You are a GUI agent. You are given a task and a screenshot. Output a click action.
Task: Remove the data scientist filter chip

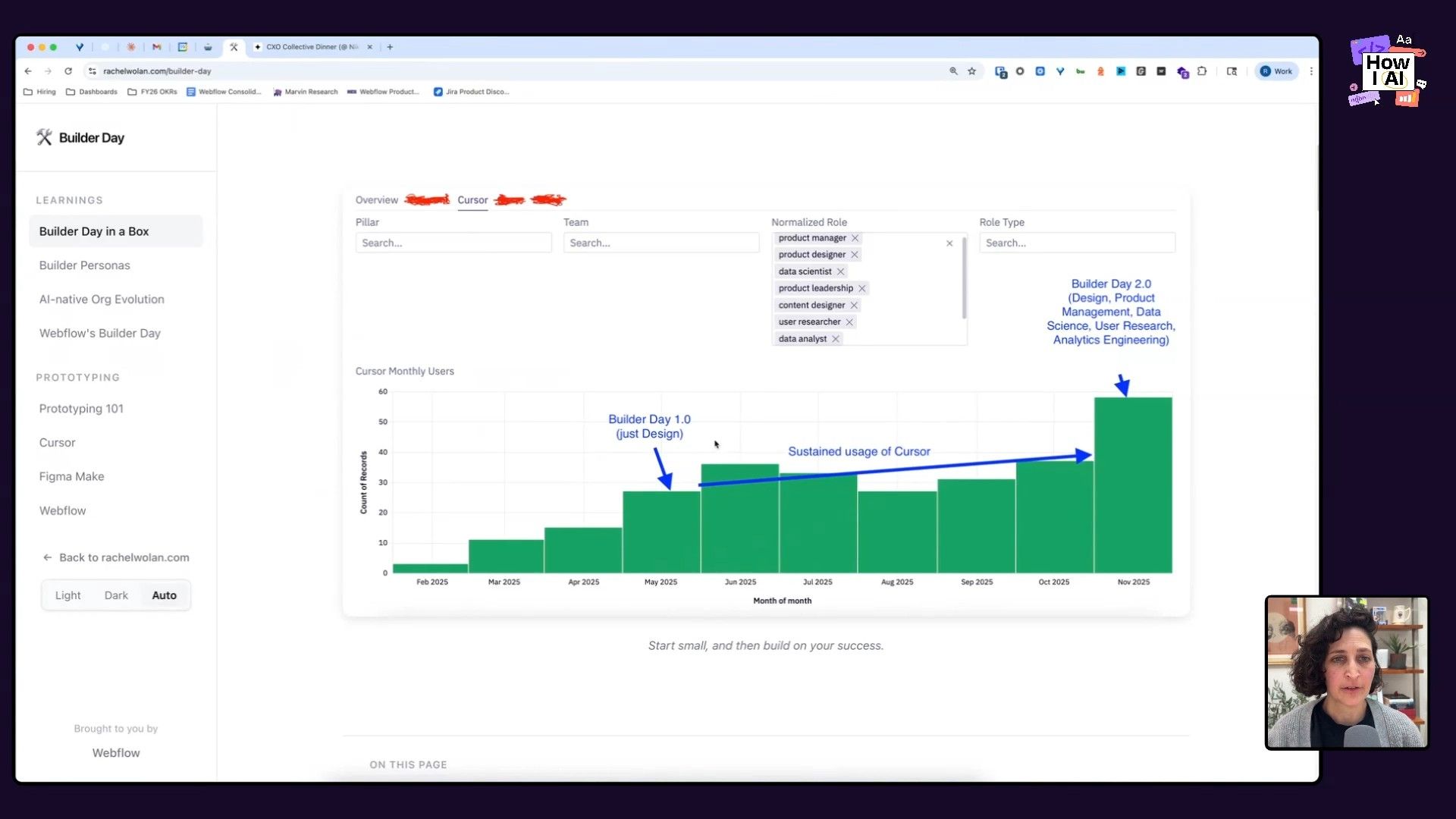tap(840, 271)
